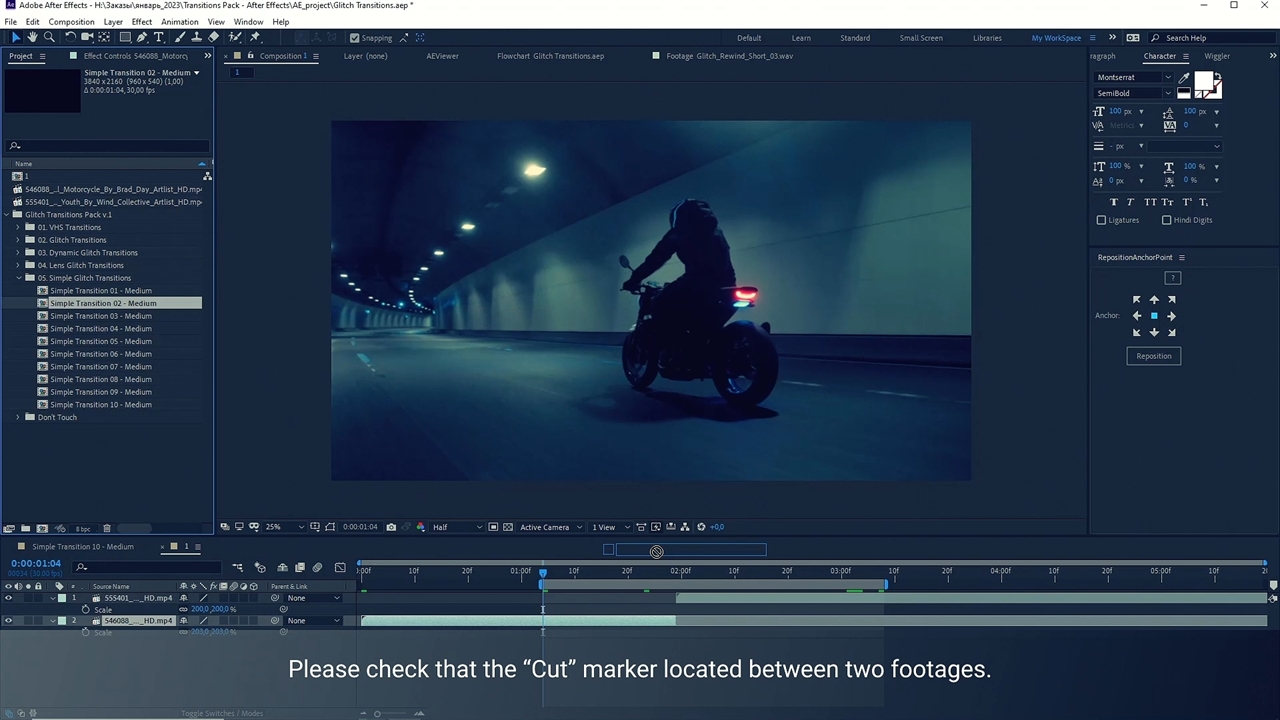This screenshot has height=720, width=1280.
Task: Disable the Snapping checkbox
Action: 354,38
